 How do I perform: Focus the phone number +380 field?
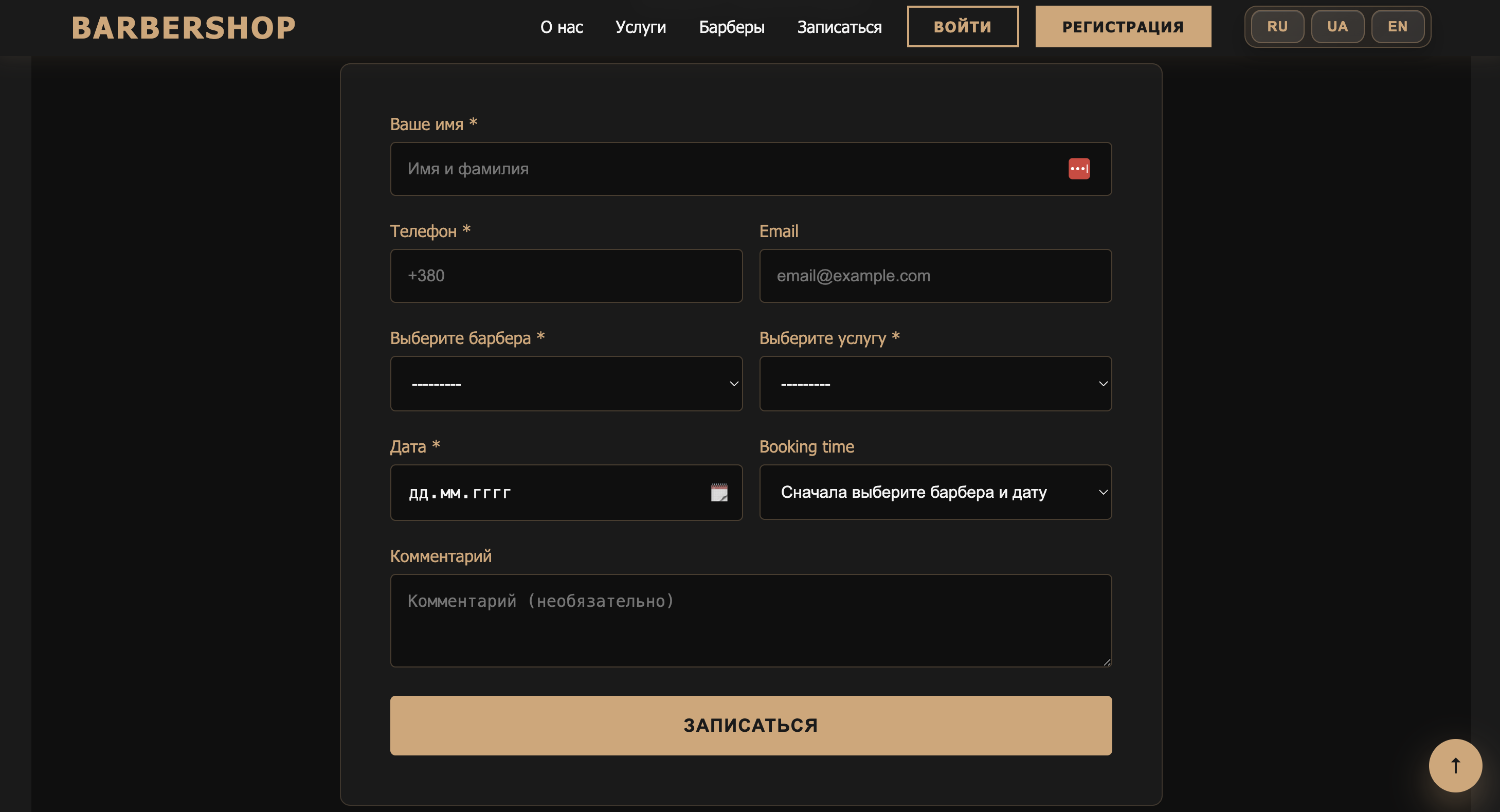[566, 276]
